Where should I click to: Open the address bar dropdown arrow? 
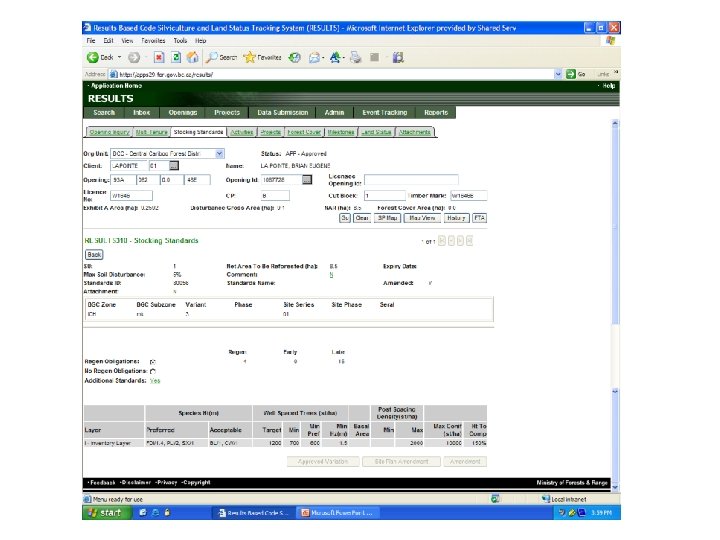556,74
